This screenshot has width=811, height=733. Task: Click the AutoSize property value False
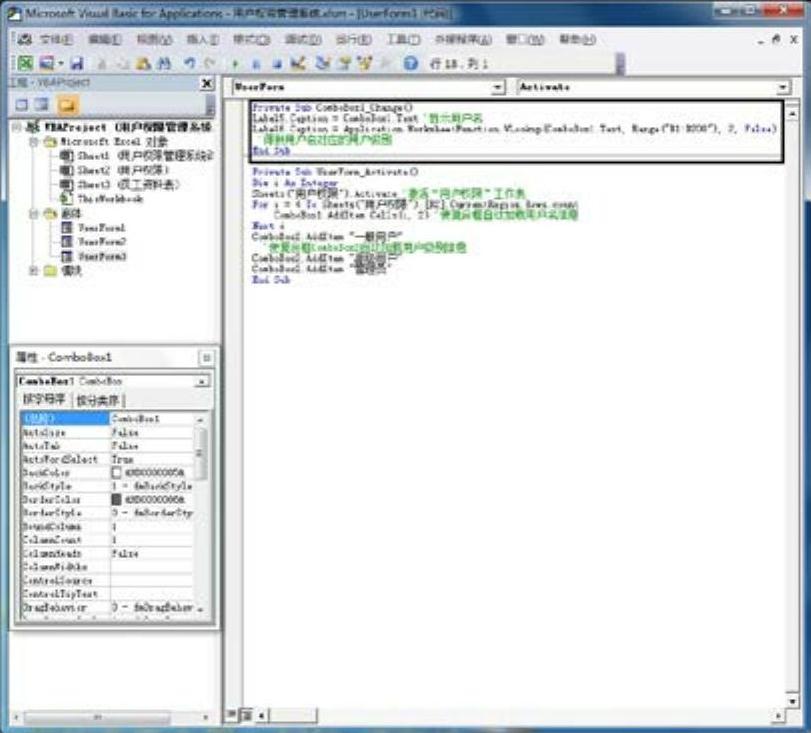pos(125,432)
